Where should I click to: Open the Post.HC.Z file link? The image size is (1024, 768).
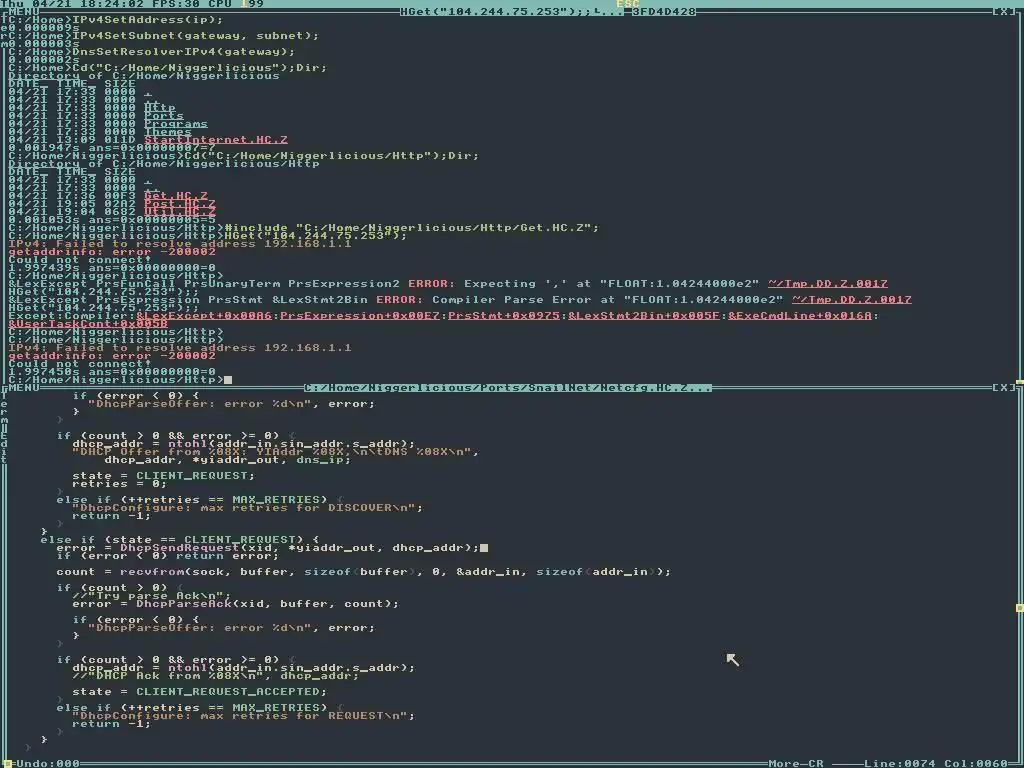coord(180,204)
